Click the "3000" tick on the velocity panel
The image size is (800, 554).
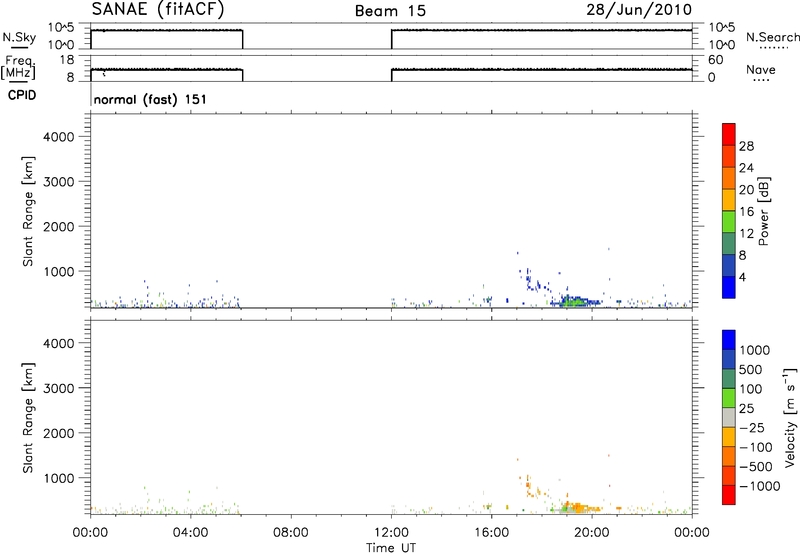[59, 388]
